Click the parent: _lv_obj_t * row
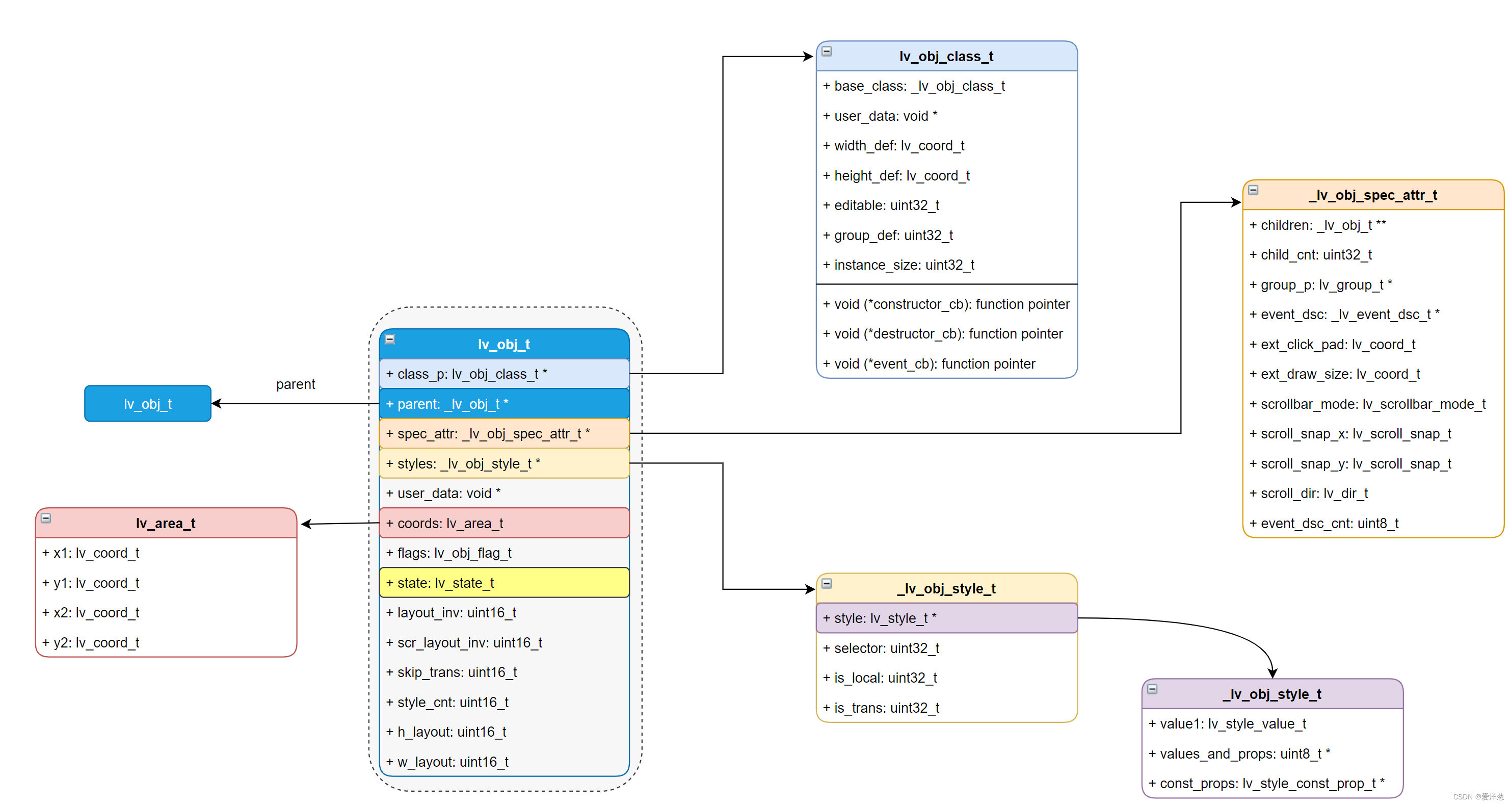 coord(503,404)
